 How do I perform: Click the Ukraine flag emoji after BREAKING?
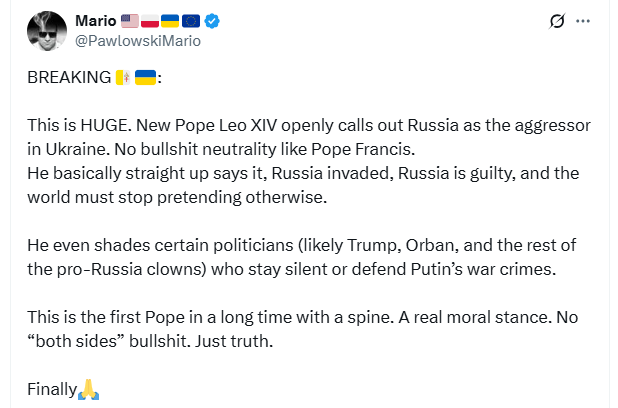point(145,77)
